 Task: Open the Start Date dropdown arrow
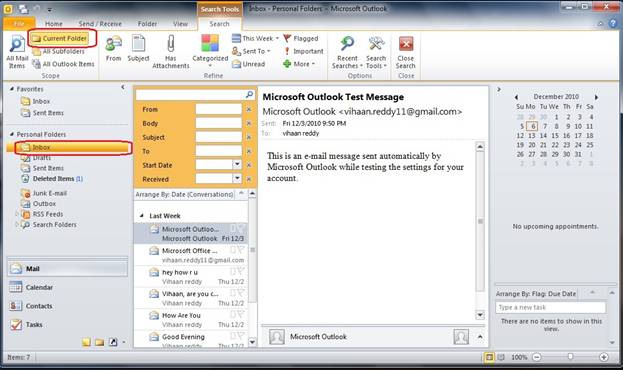click(237, 165)
